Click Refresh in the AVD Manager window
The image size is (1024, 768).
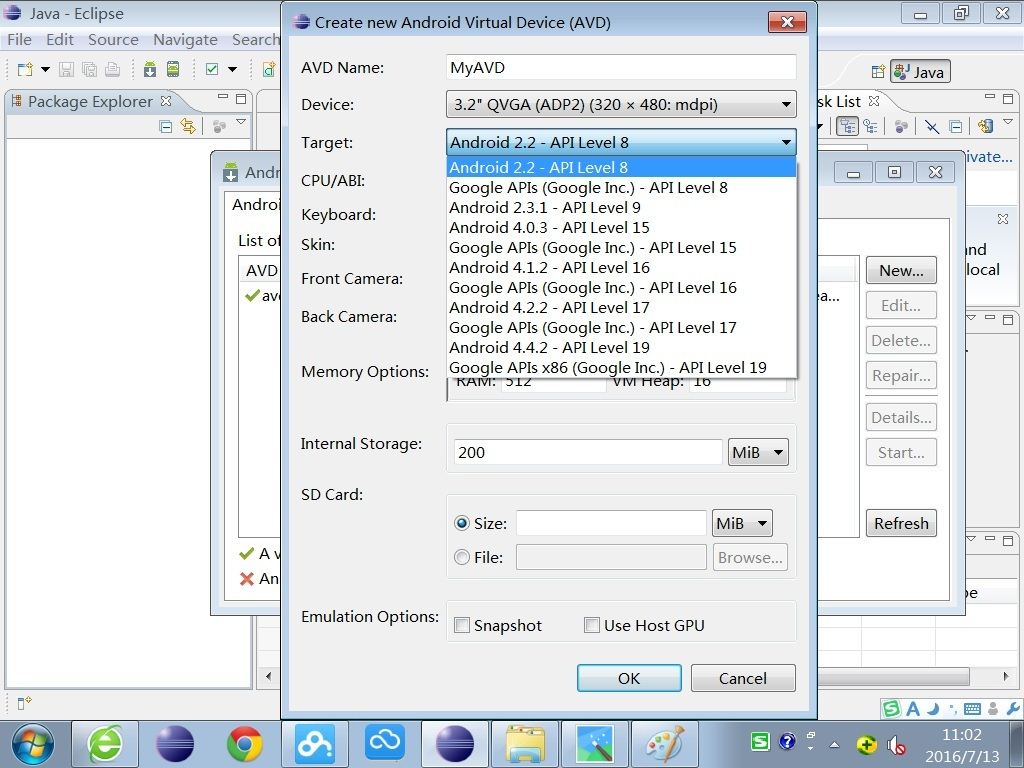(901, 523)
